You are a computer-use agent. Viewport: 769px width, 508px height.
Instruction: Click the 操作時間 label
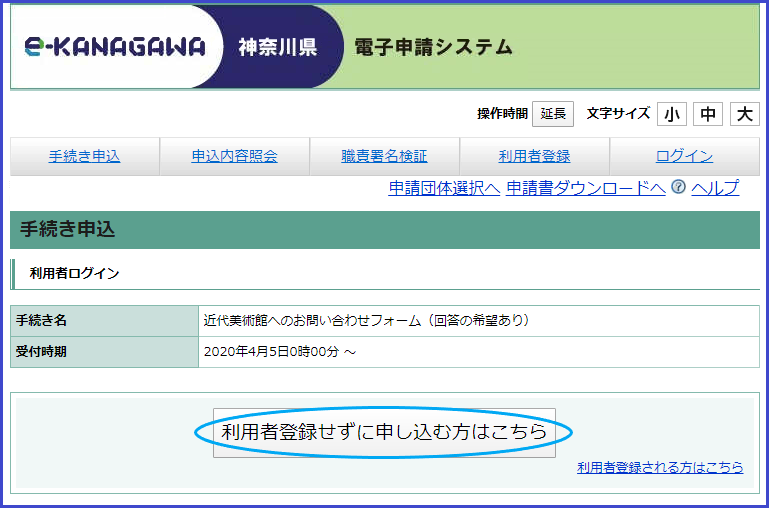pyautogui.click(x=502, y=114)
